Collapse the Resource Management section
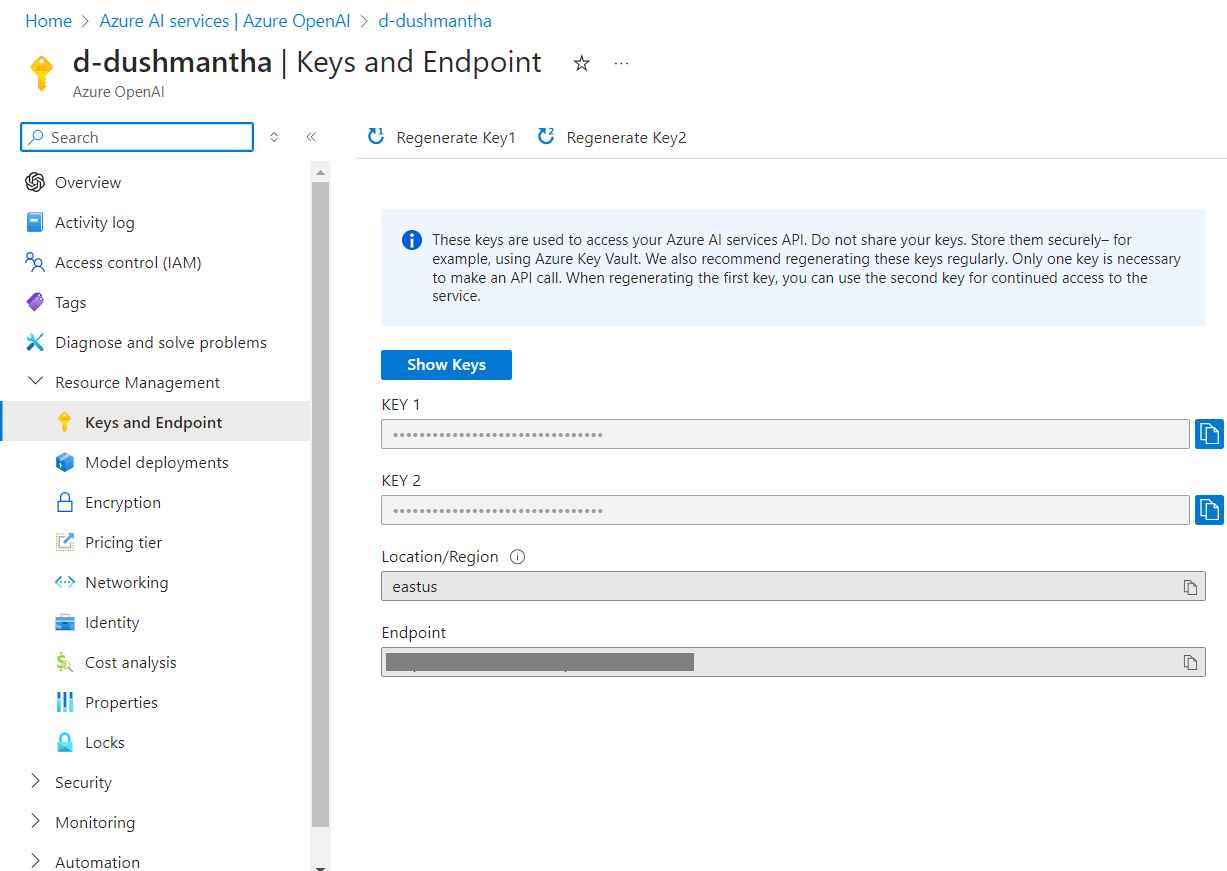 point(35,382)
